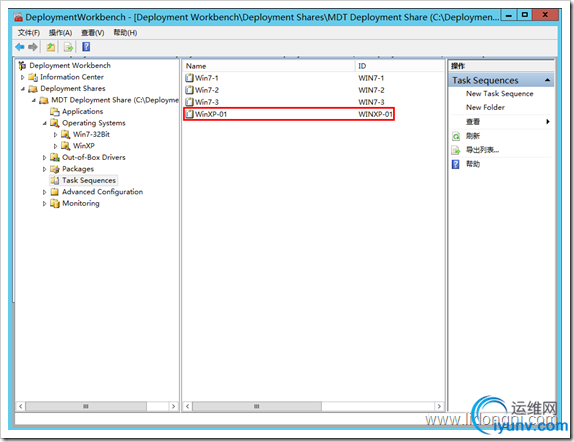Screen dimensions: 574x442
Task: Click the Up one level toolbar icon
Action: pyautogui.click(x=51, y=47)
